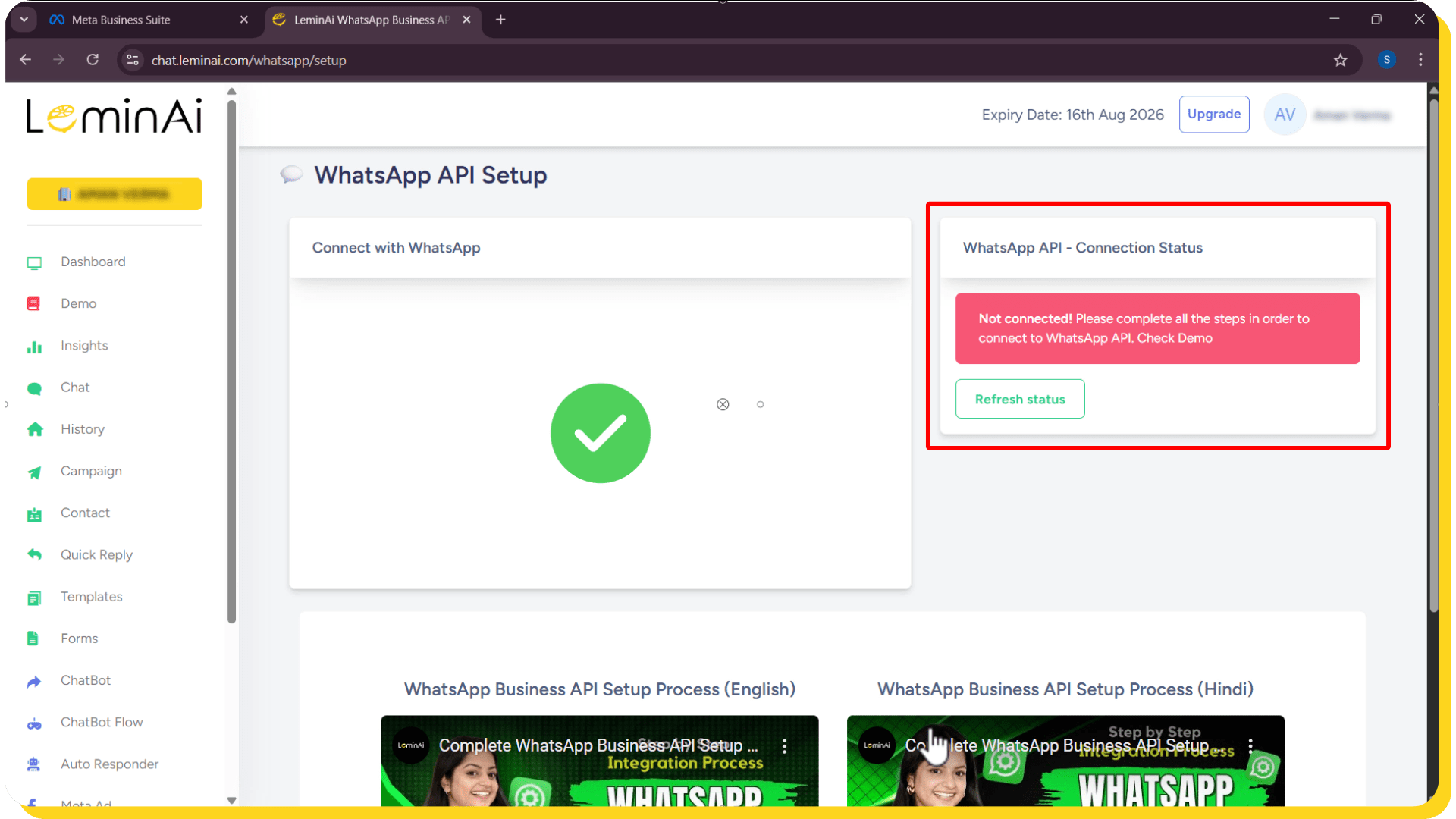Viewport: 1456px width, 819px height.
Task: Select the small radio circle near the checkmark
Action: point(761,404)
